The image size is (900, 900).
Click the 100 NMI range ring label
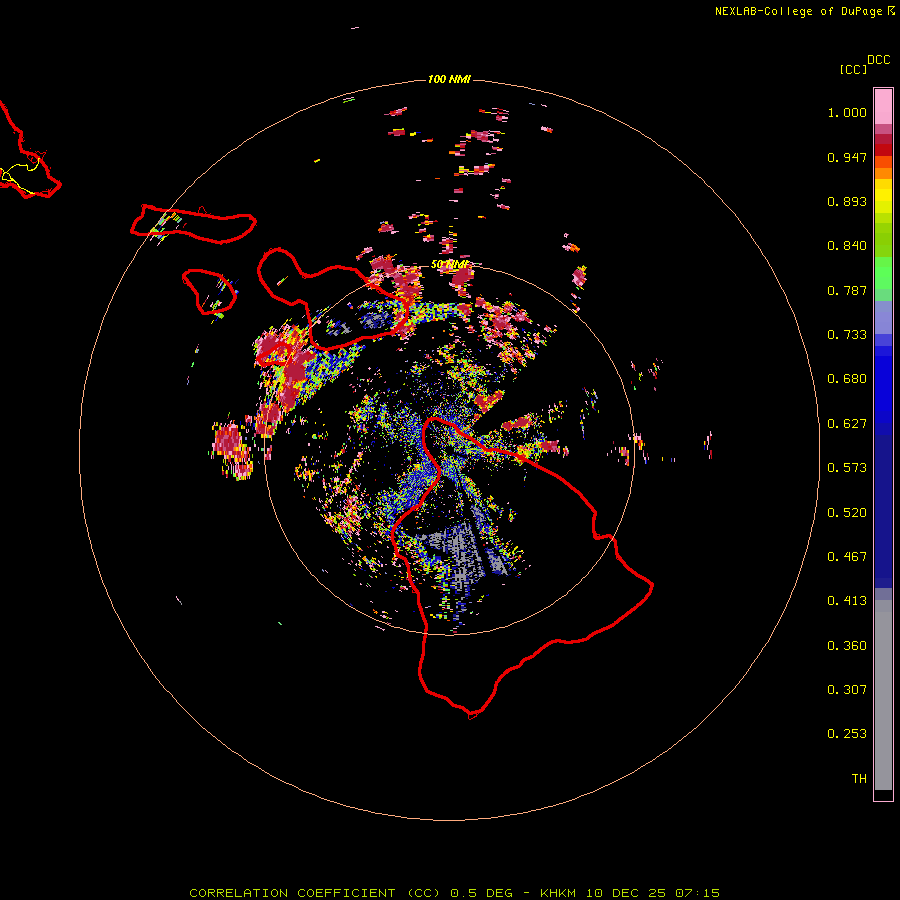click(x=449, y=79)
